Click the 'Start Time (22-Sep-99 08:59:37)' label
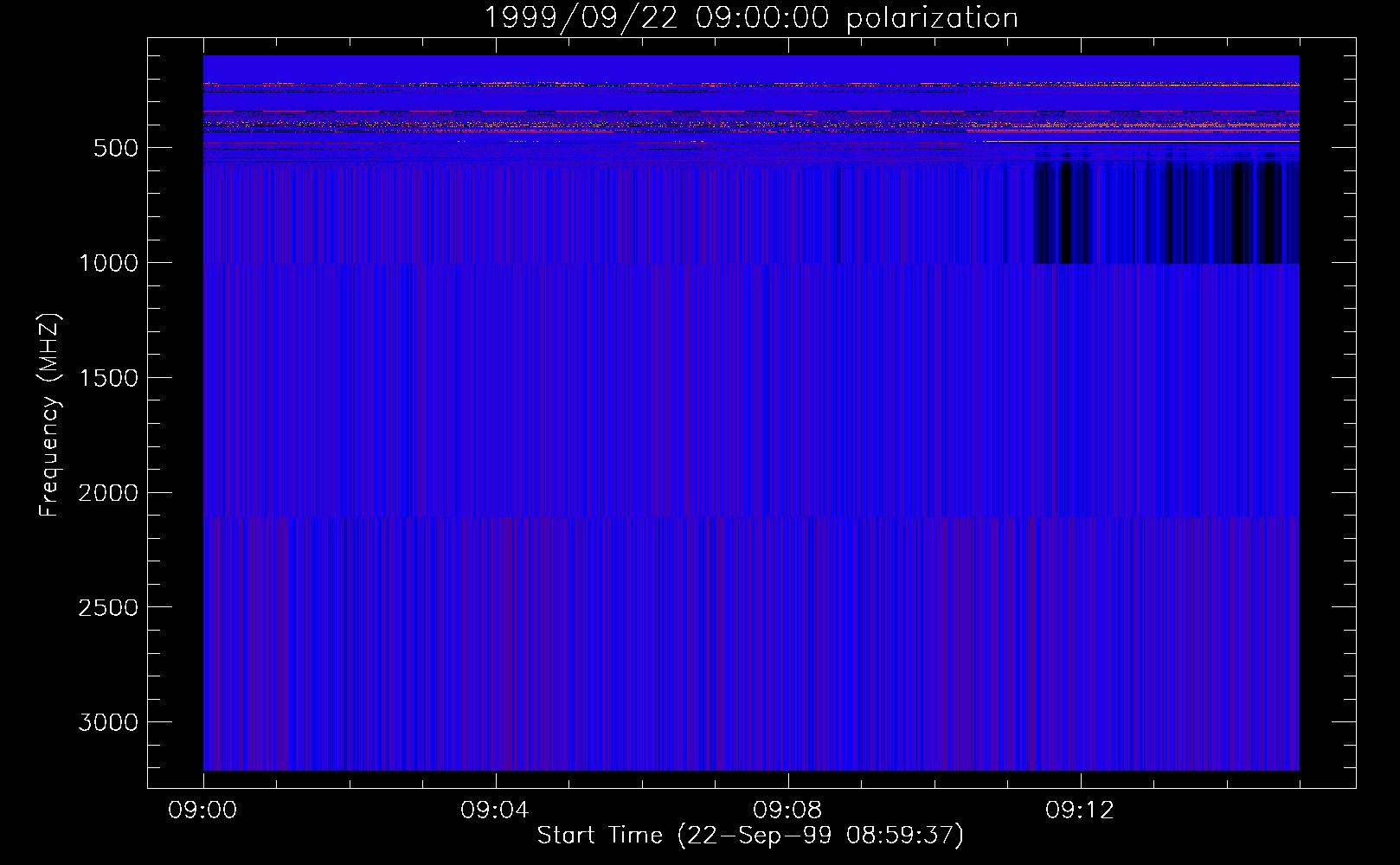Viewport: 1400px width, 865px height. (750, 836)
